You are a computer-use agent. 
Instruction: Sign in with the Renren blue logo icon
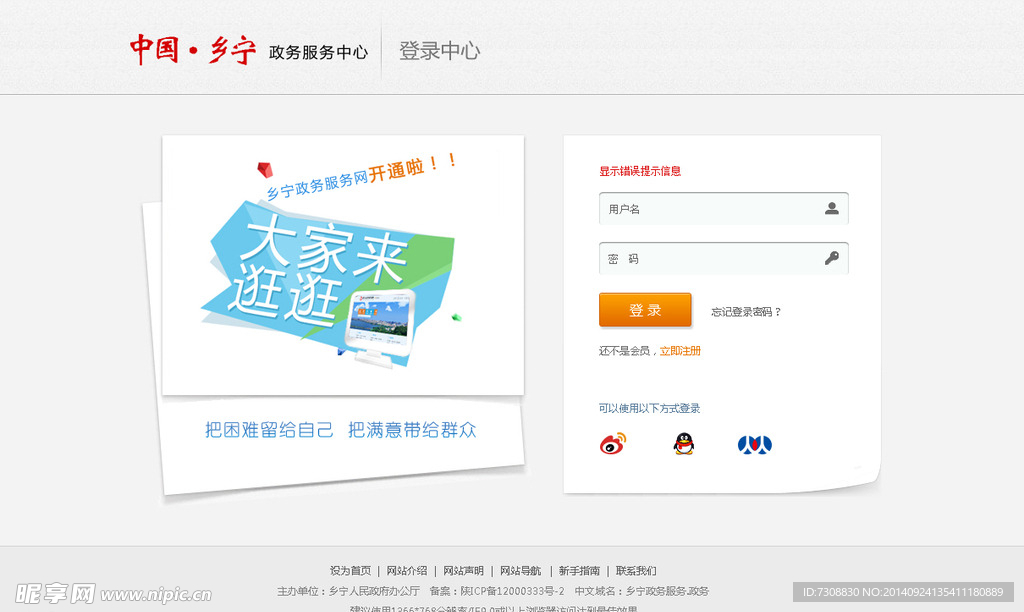pyautogui.click(x=753, y=444)
